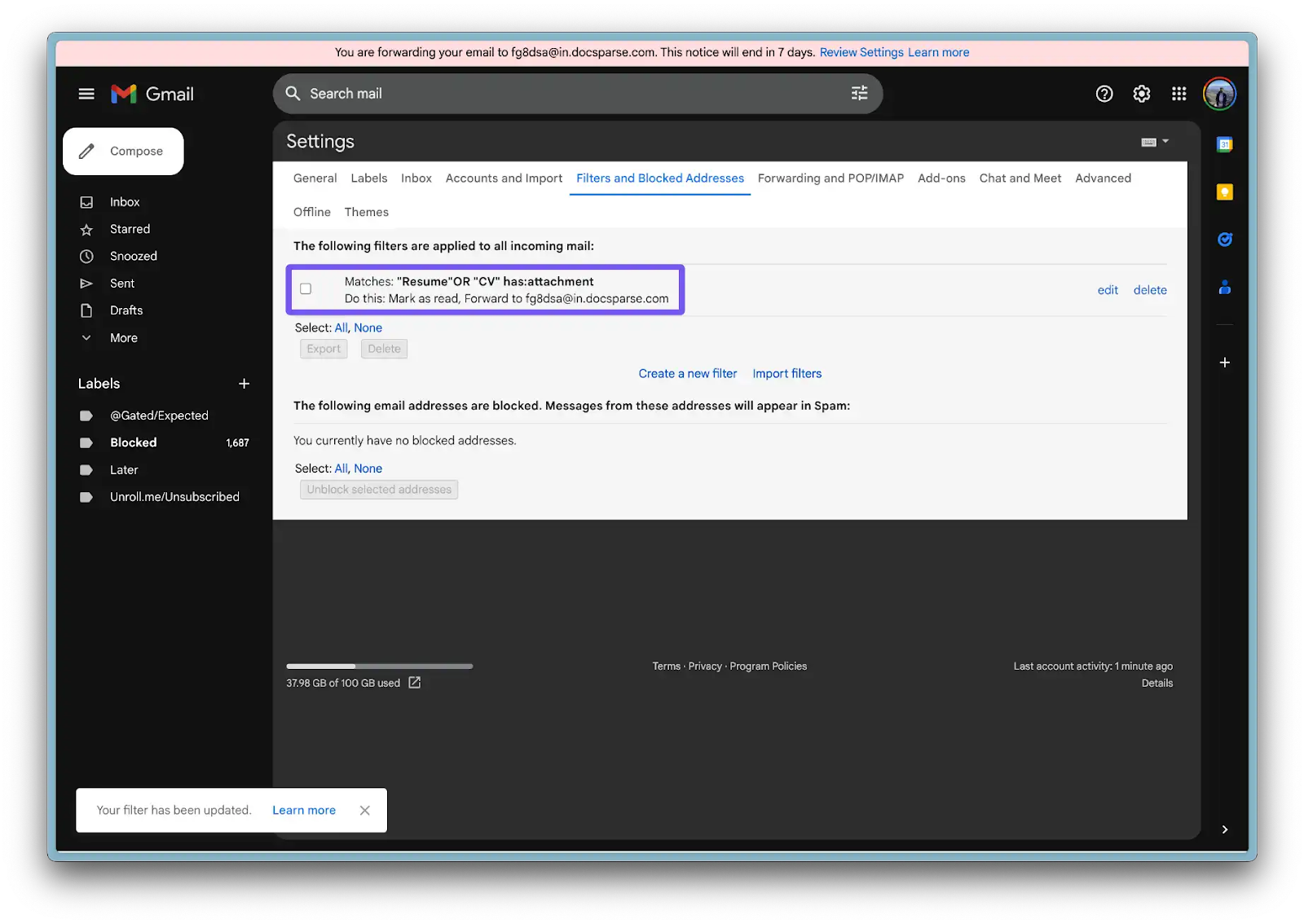Click Import filters link
Viewport: 1304px width, 924px height.
coord(786,374)
